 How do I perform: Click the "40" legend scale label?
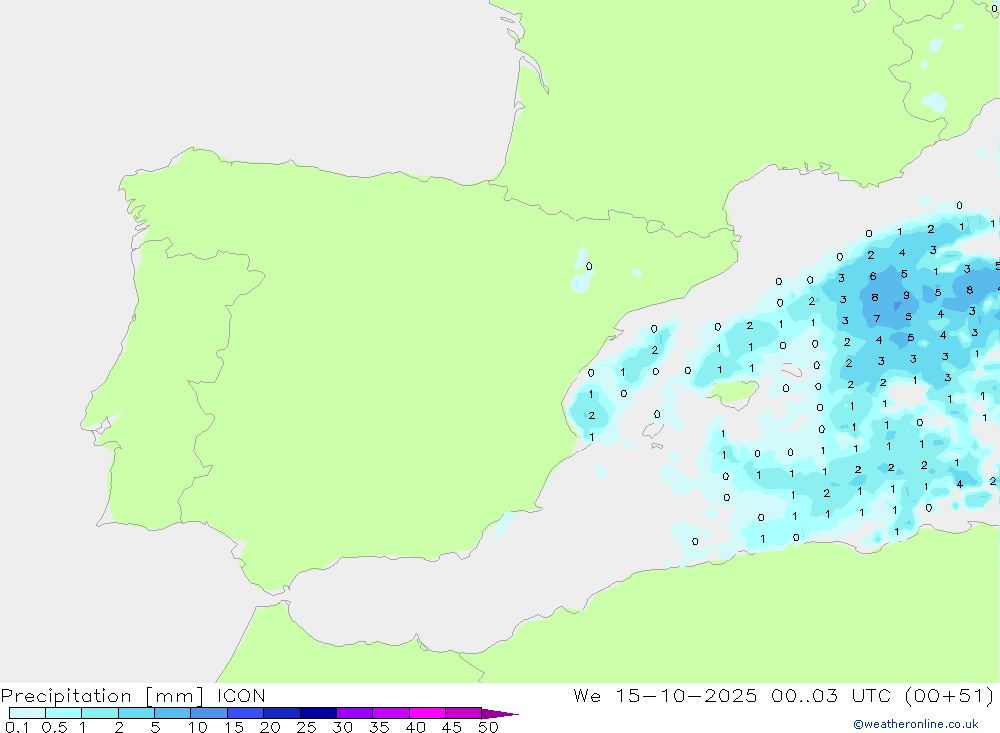click(416, 727)
